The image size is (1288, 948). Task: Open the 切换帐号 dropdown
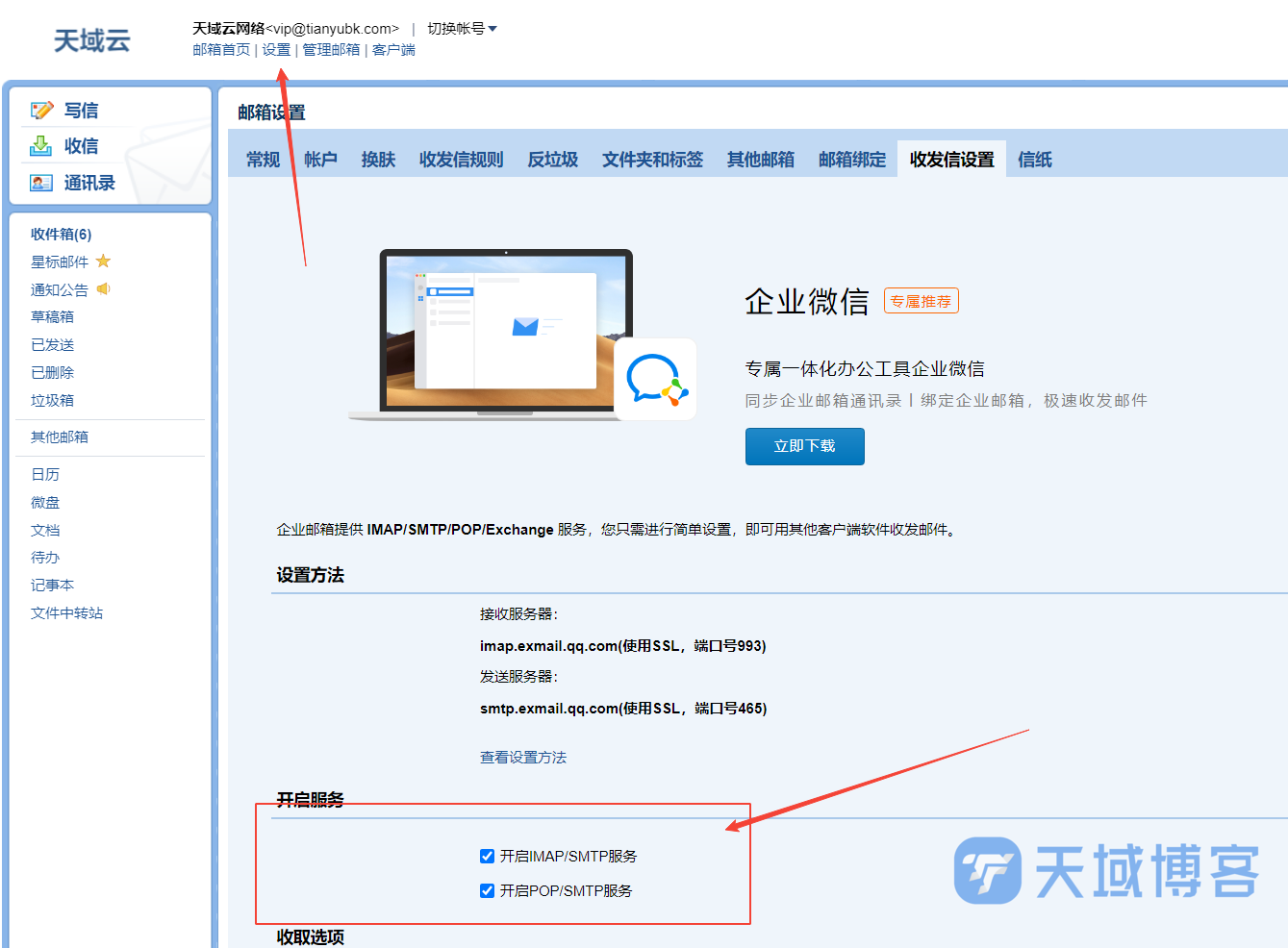(x=462, y=29)
